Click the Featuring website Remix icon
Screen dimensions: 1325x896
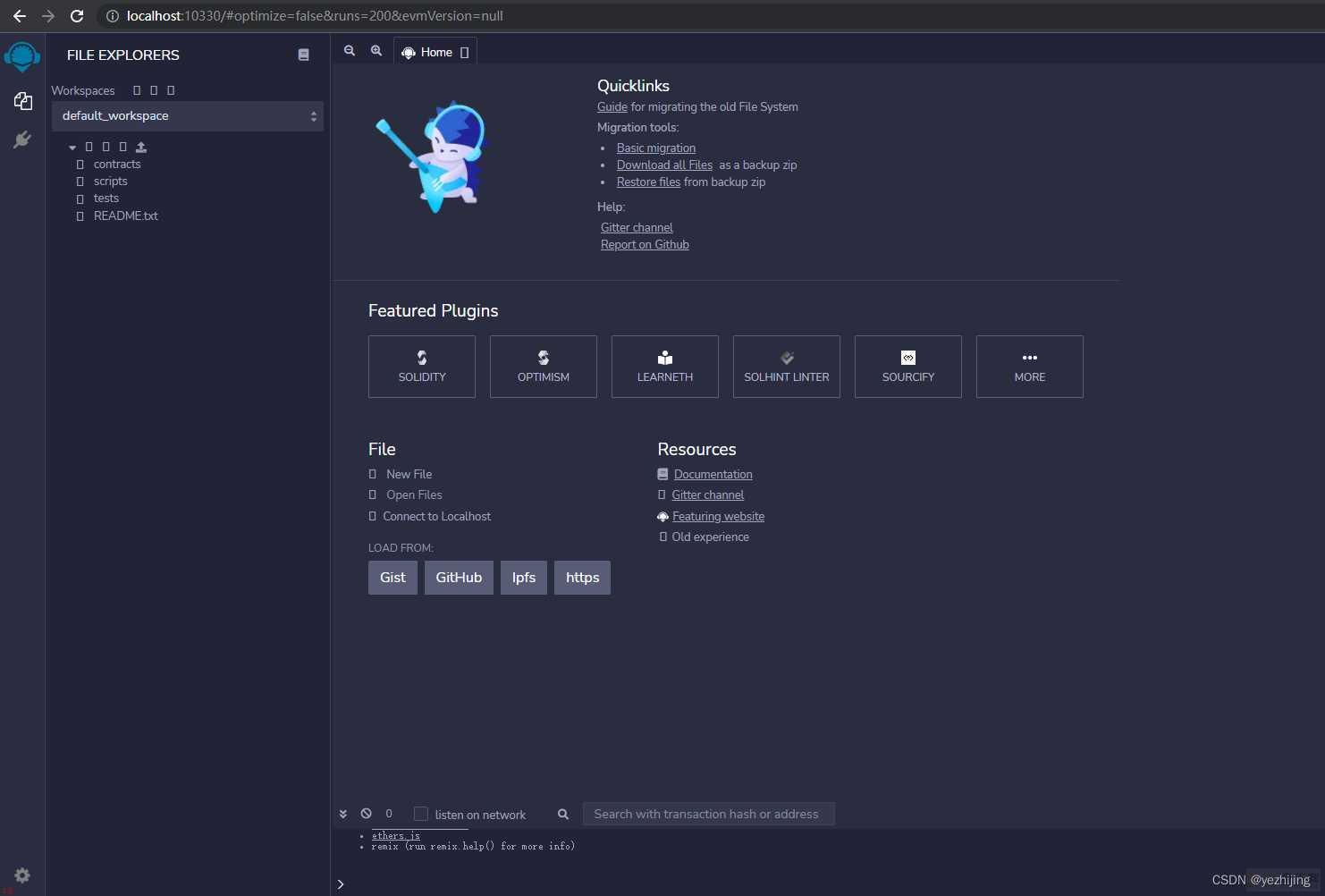662,517
